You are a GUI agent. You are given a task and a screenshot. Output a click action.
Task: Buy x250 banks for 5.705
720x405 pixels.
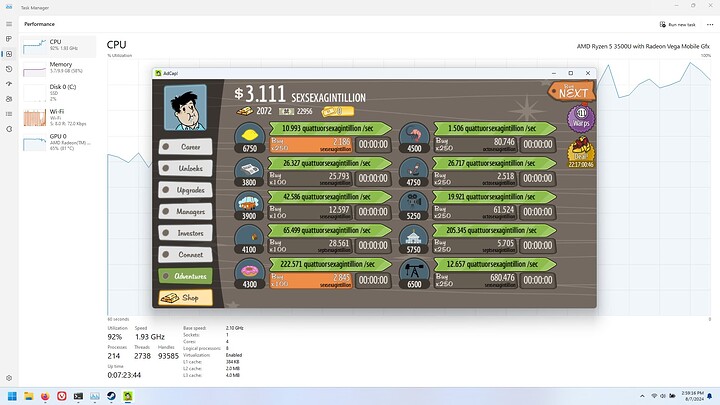point(475,246)
